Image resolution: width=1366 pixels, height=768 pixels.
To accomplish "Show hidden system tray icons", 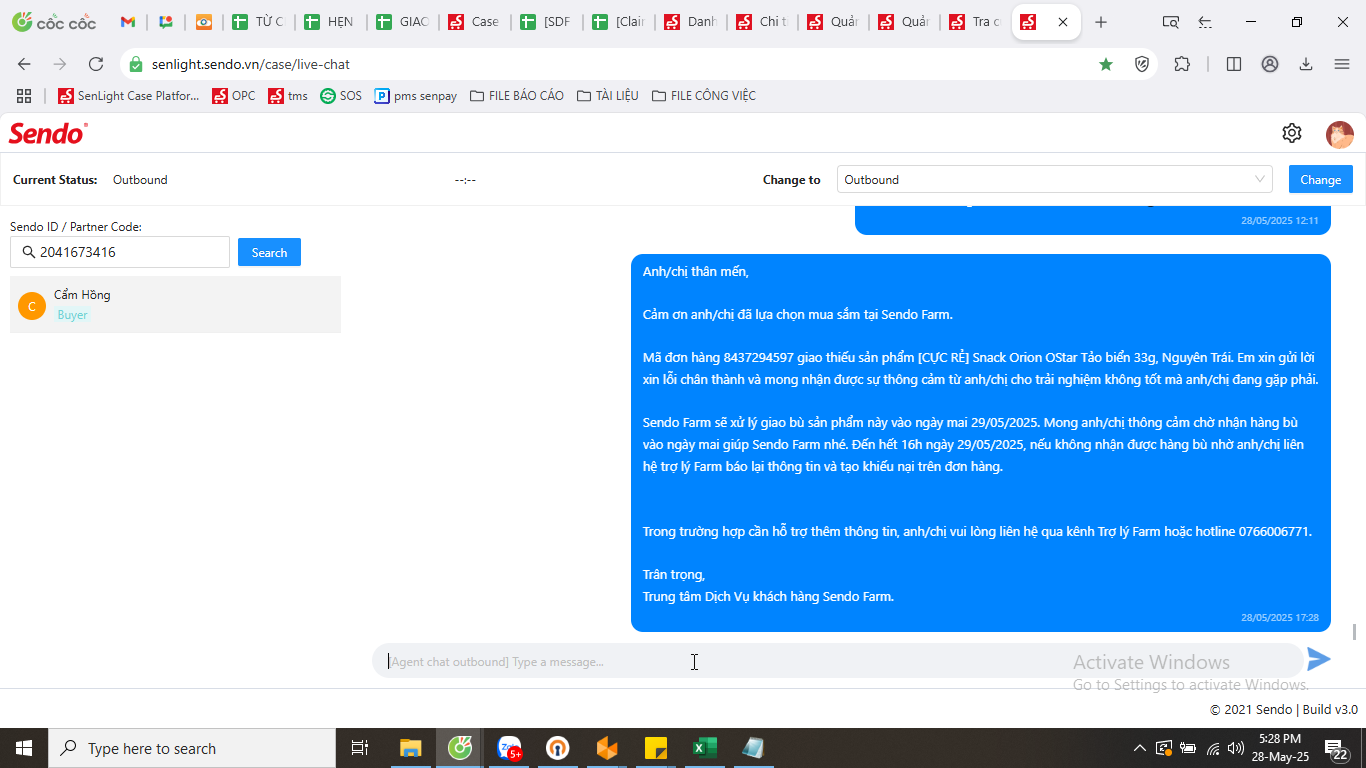I will pyautogui.click(x=1139, y=748).
